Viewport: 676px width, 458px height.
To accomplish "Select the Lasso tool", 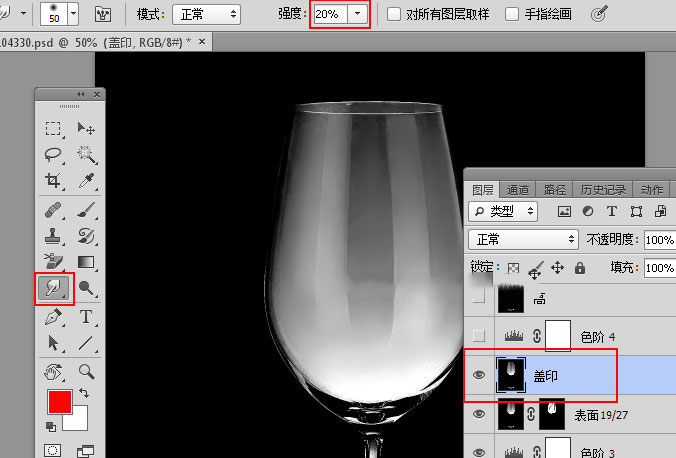I will pyautogui.click(x=53, y=155).
